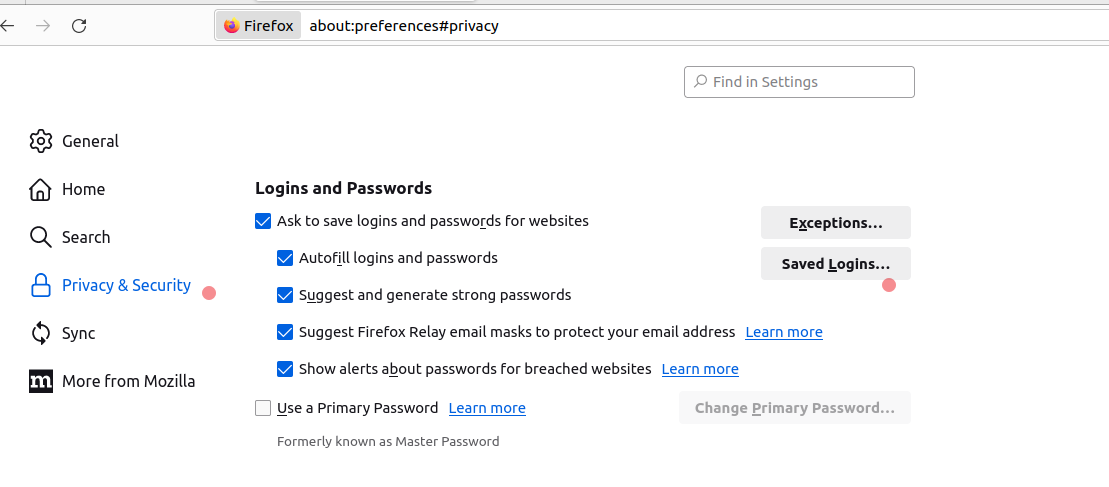Viewport: 1109px width, 487px height.
Task: Click the Home house icon
Action: [x=40, y=189]
